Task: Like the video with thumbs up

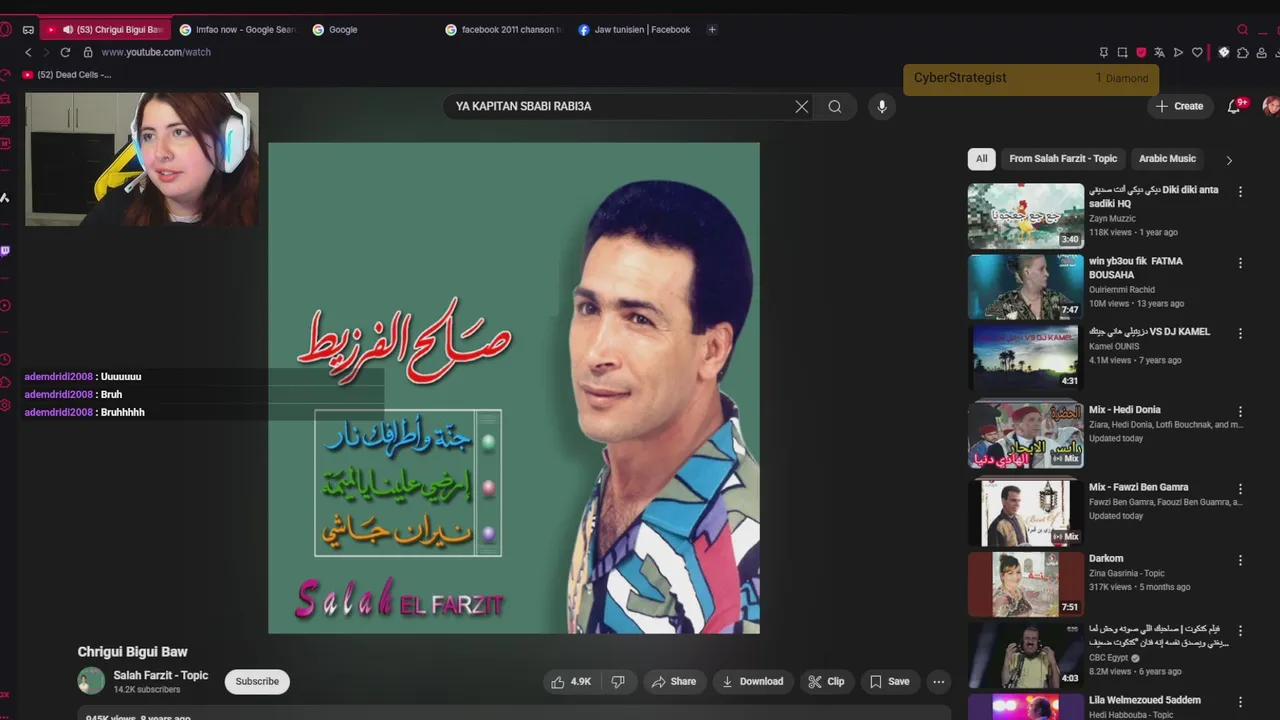Action: pyautogui.click(x=570, y=682)
